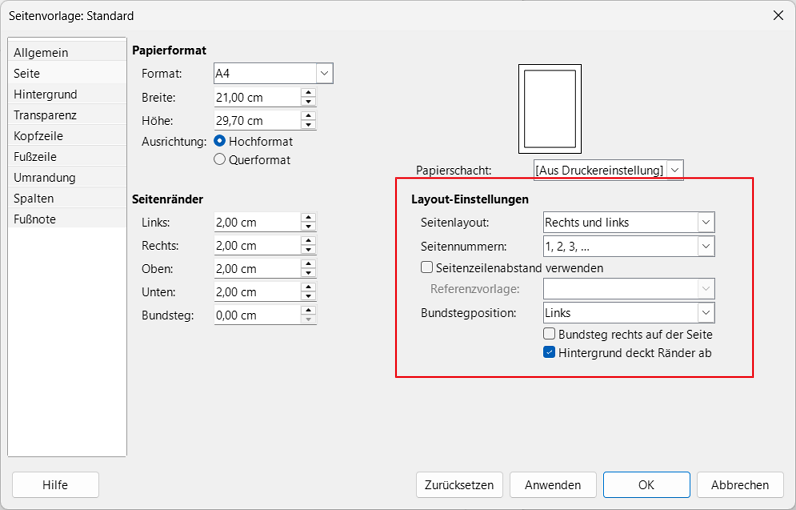
Task: Open the Seitennummern dropdown
Action: pos(706,246)
